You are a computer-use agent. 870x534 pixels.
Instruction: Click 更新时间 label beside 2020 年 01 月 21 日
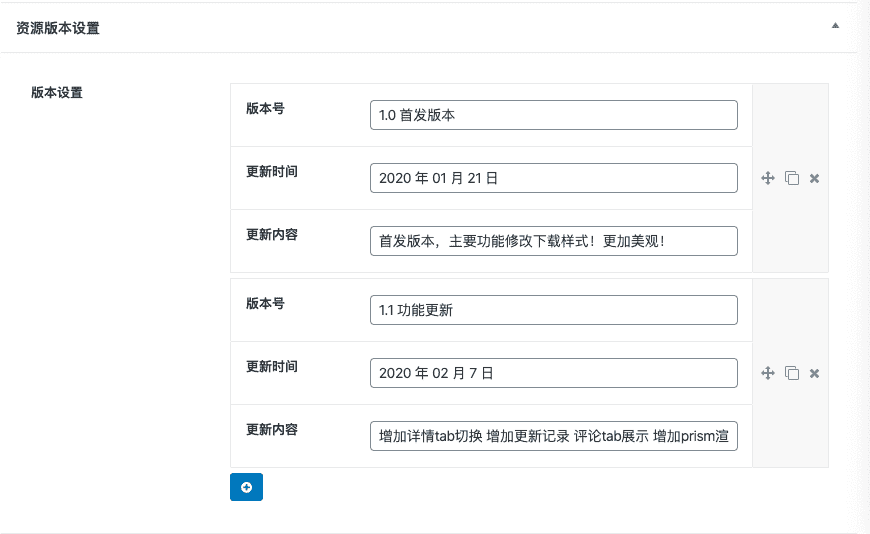click(272, 172)
